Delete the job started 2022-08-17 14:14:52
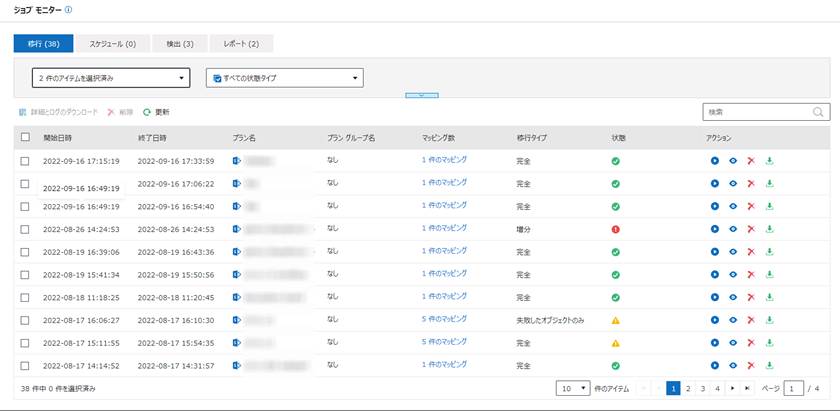The image size is (840, 411). (x=751, y=365)
